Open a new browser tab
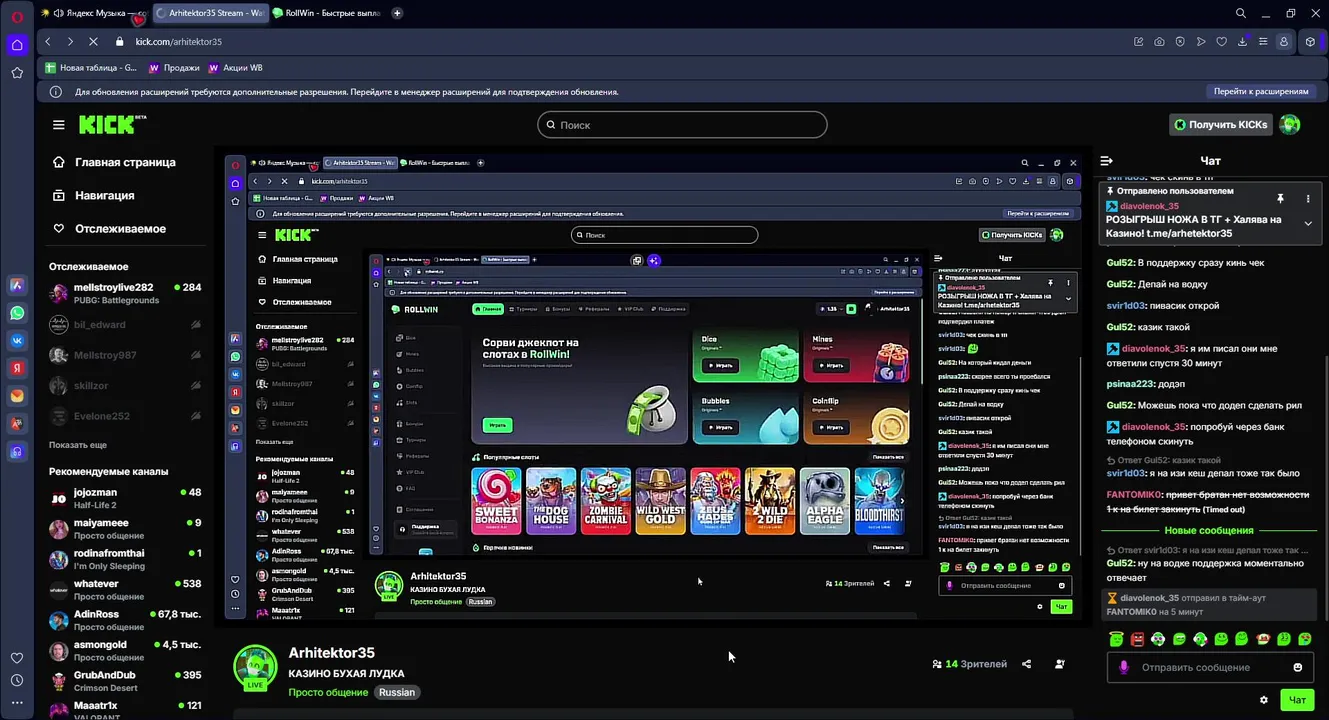Image resolution: width=1329 pixels, height=720 pixels. click(x=397, y=13)
